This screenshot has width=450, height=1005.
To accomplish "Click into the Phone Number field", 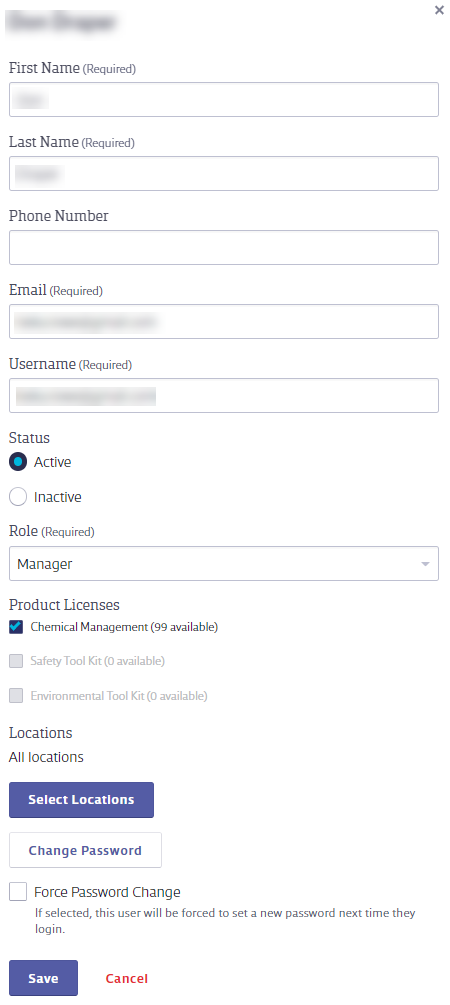I will tap(224, 247).
